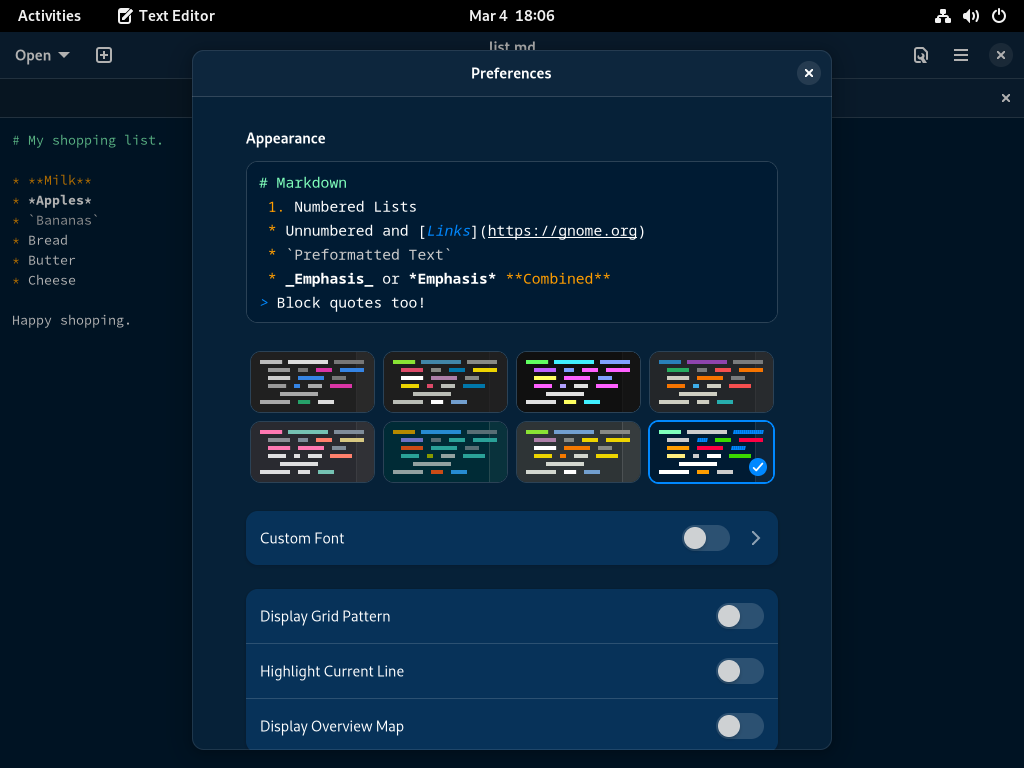Click the 'Butter' line in editor

[x=52, y=261]
